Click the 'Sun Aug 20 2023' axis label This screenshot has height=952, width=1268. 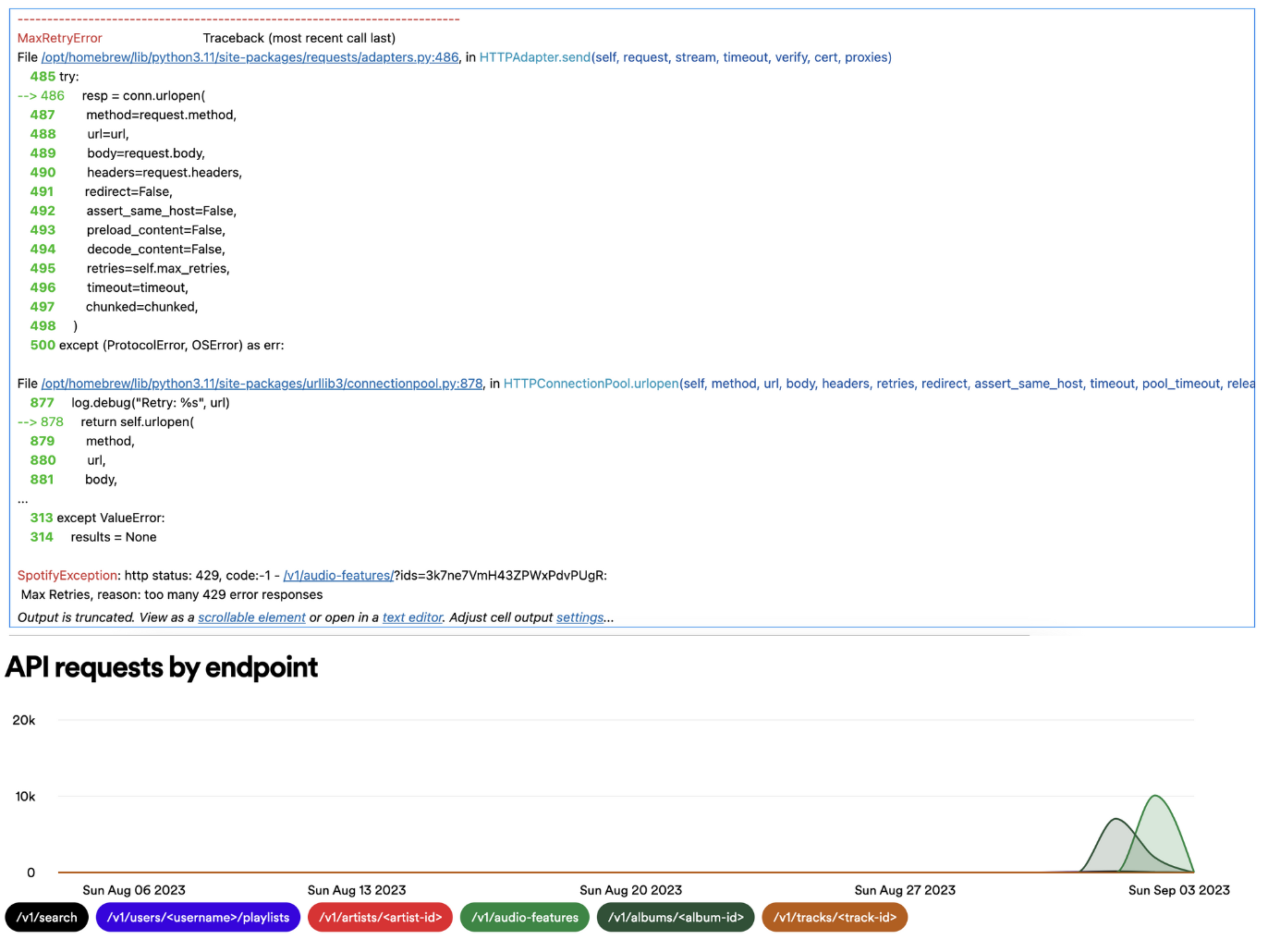630,890
